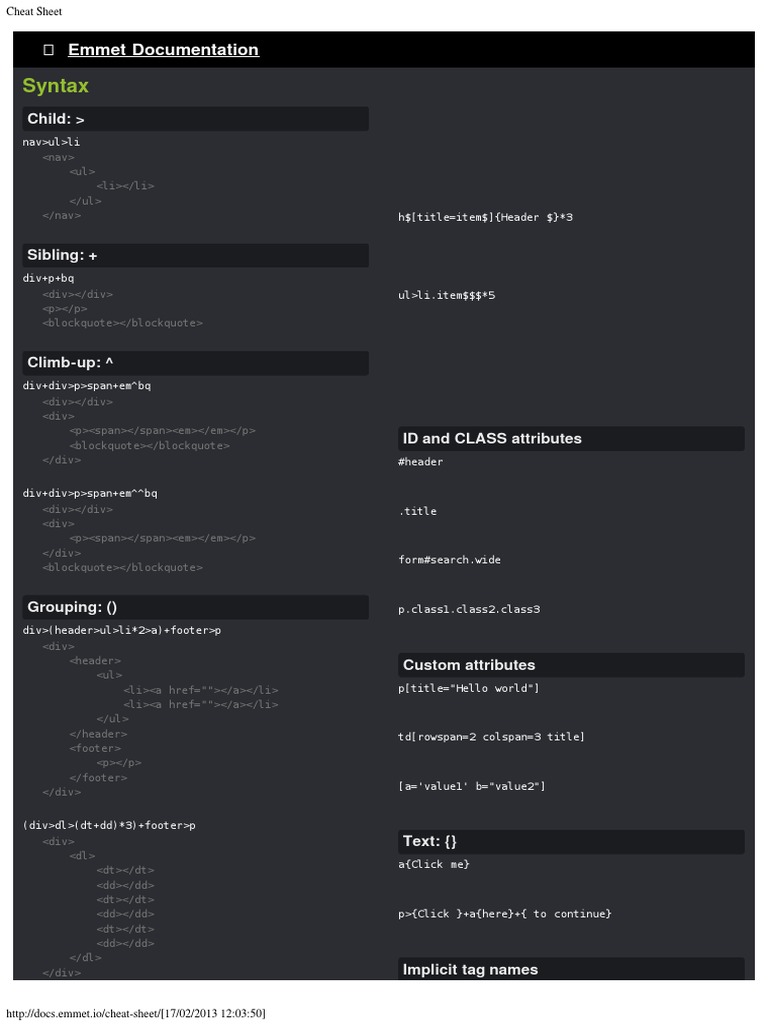Open the Emmet Documentation link
Image resolution: width=768 pixels, height=1024 pixels.
click(x=163, y=50)
